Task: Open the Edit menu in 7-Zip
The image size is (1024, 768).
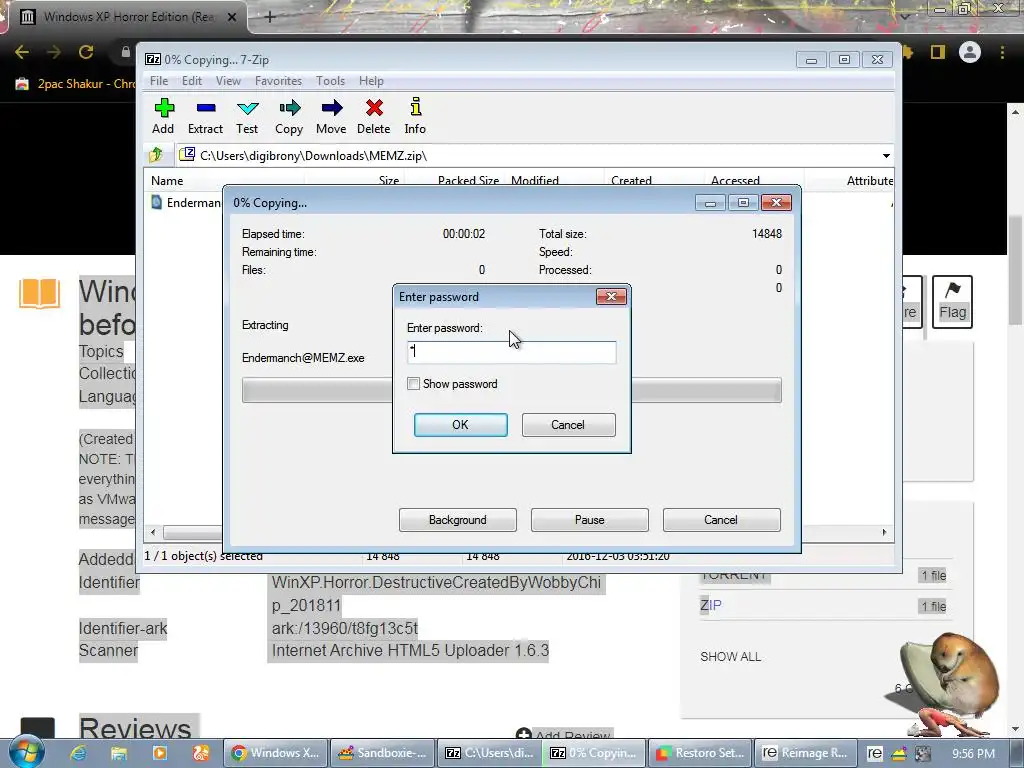Action: [x=191, y=80]
